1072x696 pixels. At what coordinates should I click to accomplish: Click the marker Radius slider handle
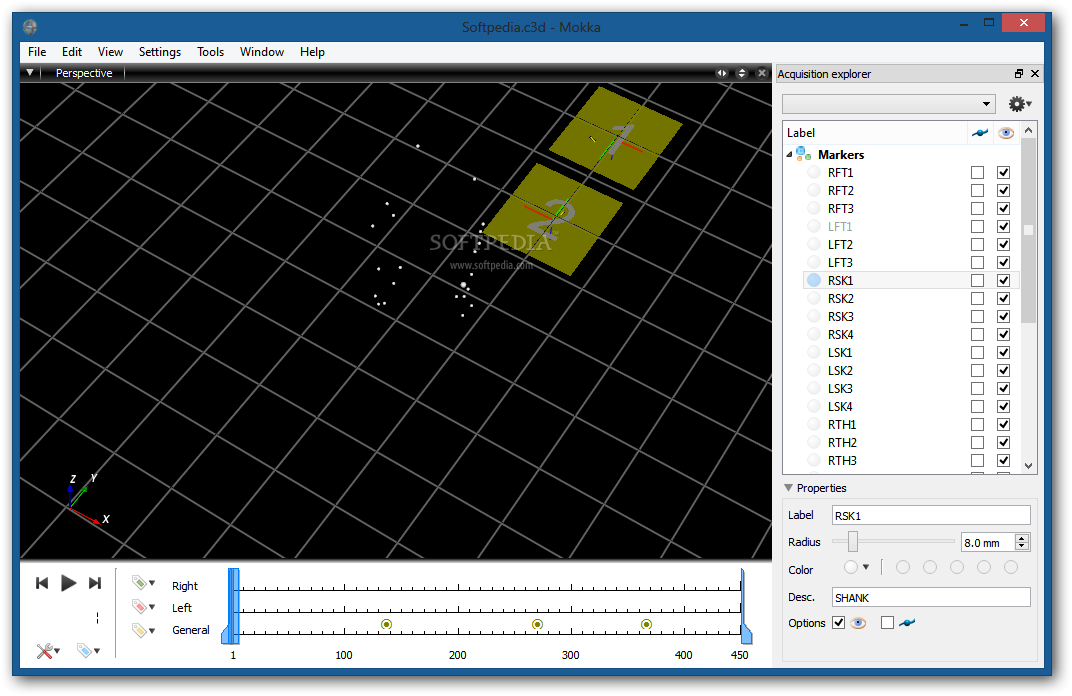(x=853, y=541)
